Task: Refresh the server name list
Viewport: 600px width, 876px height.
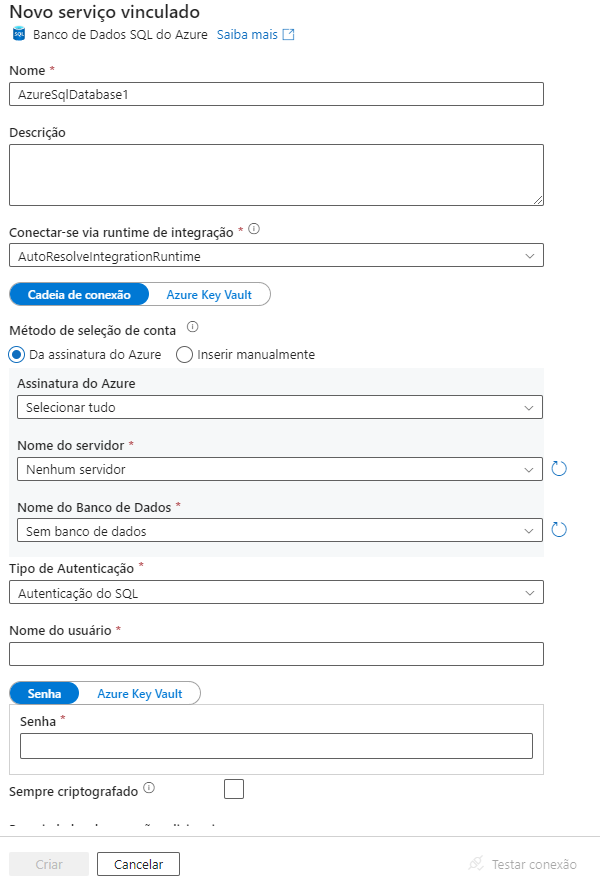Action: [x=559, y=468]
